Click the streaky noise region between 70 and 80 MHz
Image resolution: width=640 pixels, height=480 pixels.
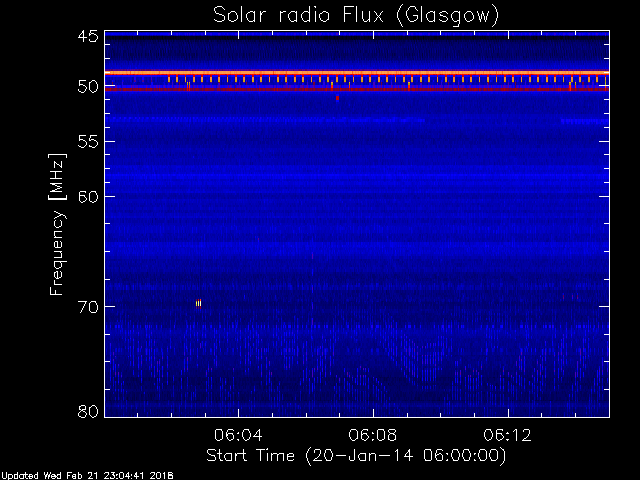pos(356,370)
